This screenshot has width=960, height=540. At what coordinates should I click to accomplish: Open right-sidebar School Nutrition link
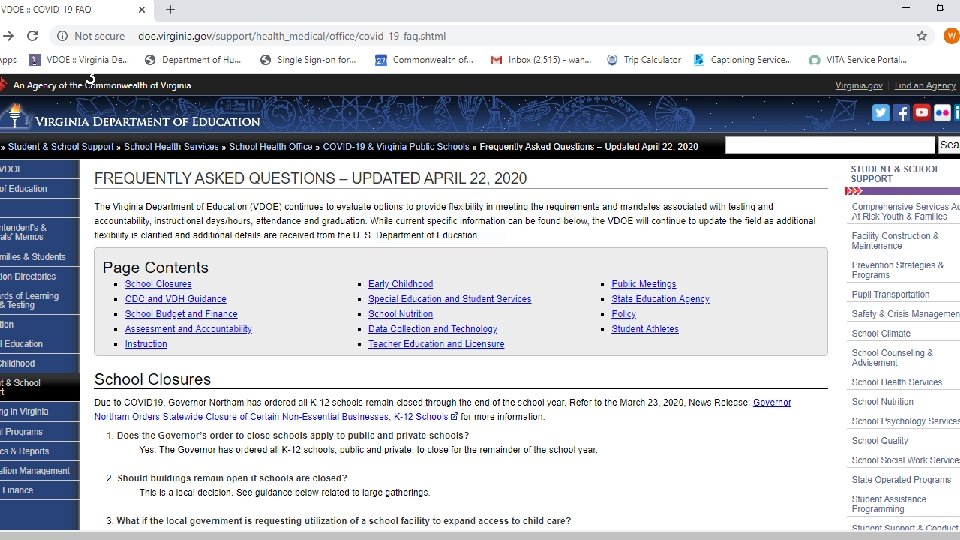[882, 402]
